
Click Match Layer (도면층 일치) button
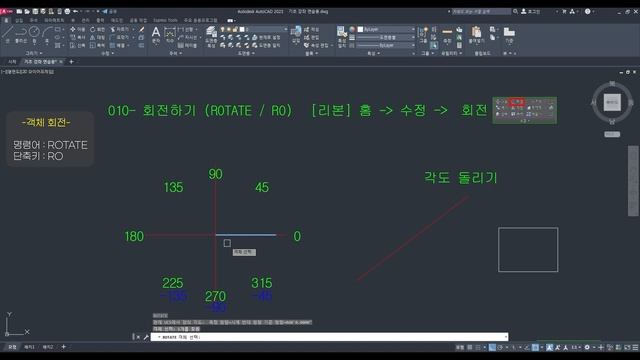pyautogui.click(x=267, y=45)
